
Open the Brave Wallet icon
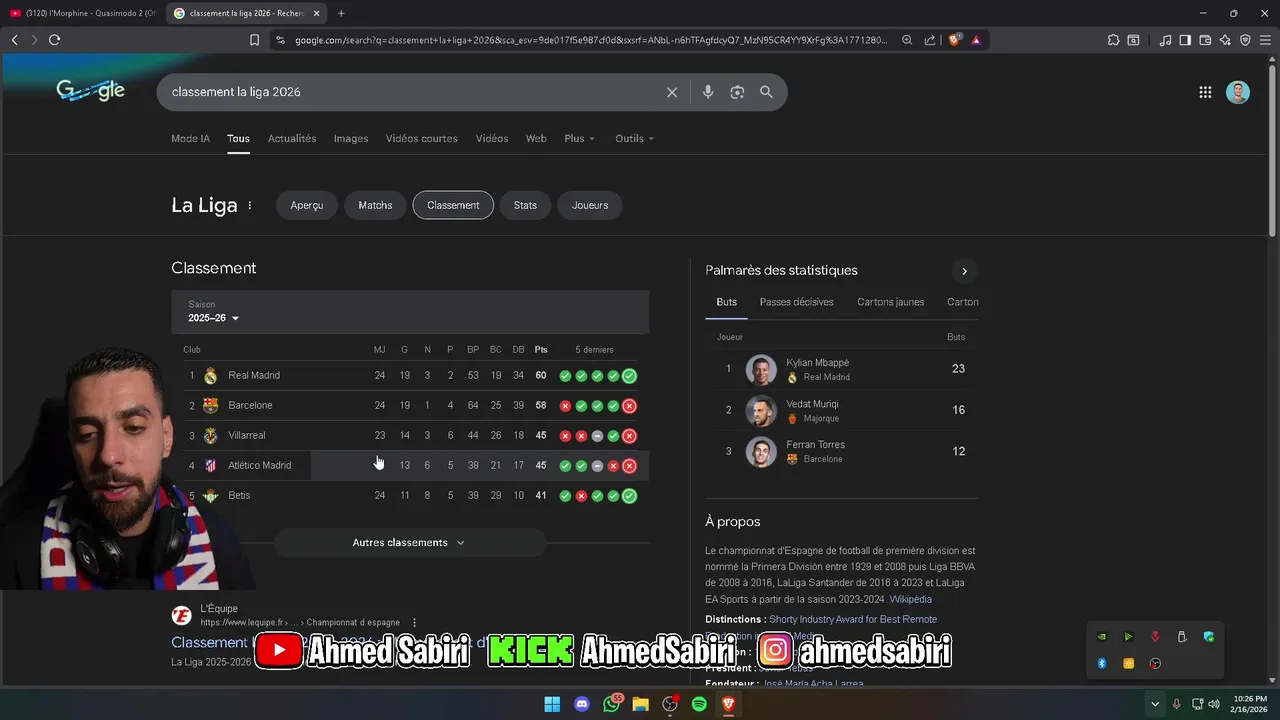pyautogui.click(x=1205, y=40)
